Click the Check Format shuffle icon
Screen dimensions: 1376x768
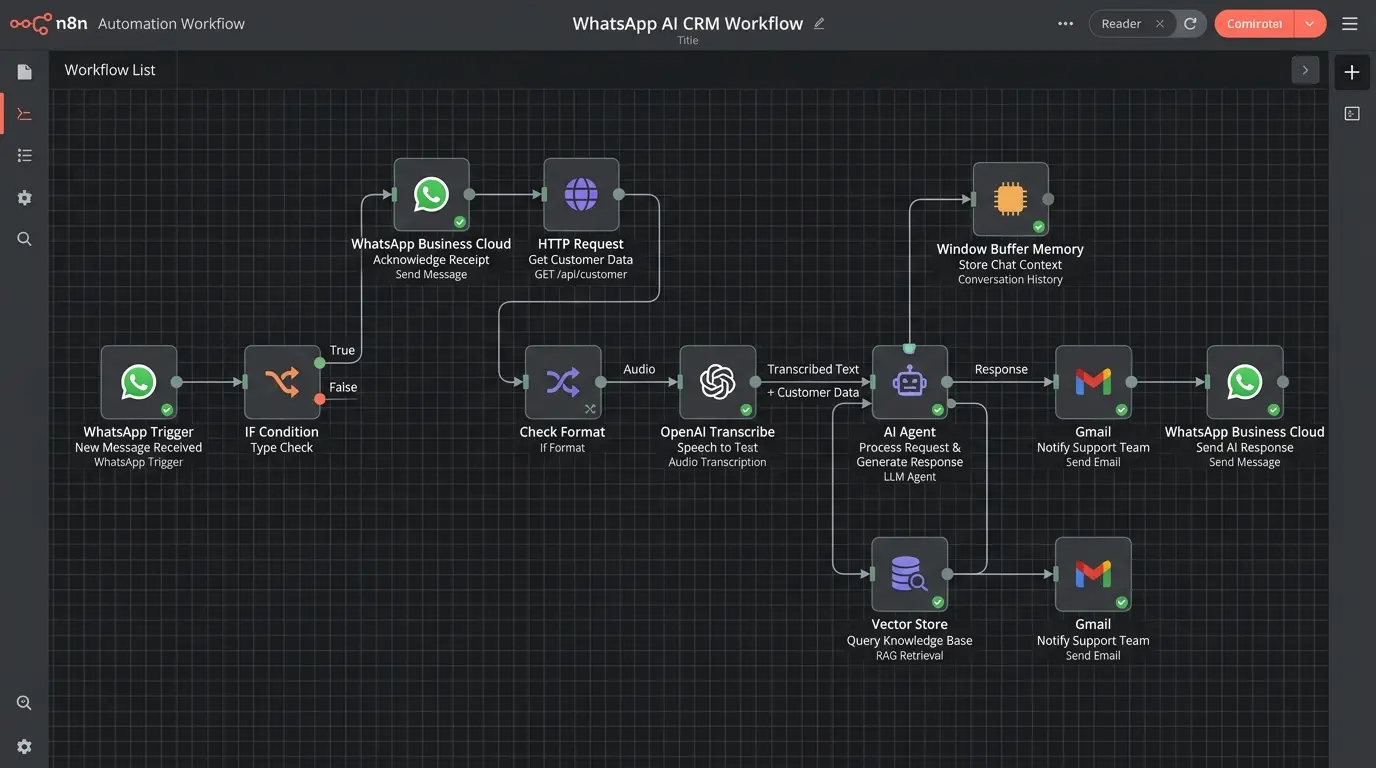563,380
